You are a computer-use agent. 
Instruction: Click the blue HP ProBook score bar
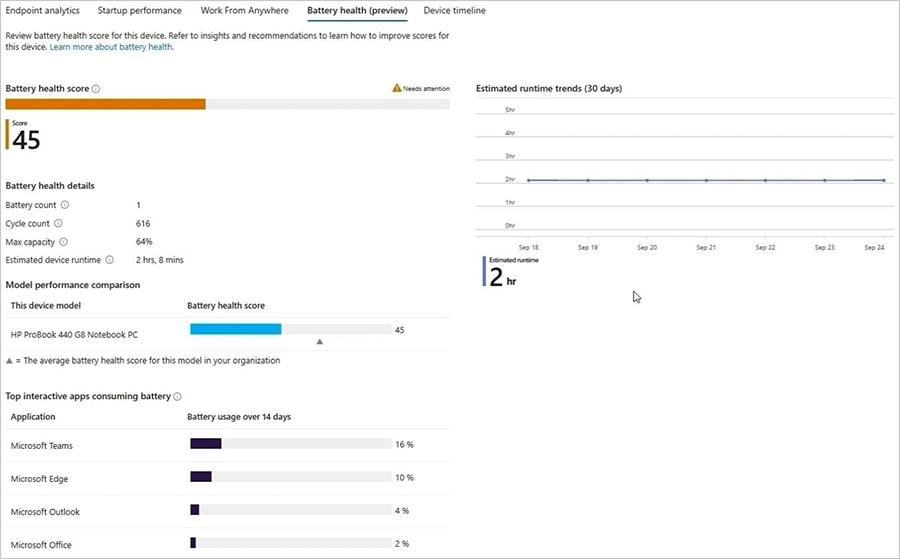pos(236,329)
